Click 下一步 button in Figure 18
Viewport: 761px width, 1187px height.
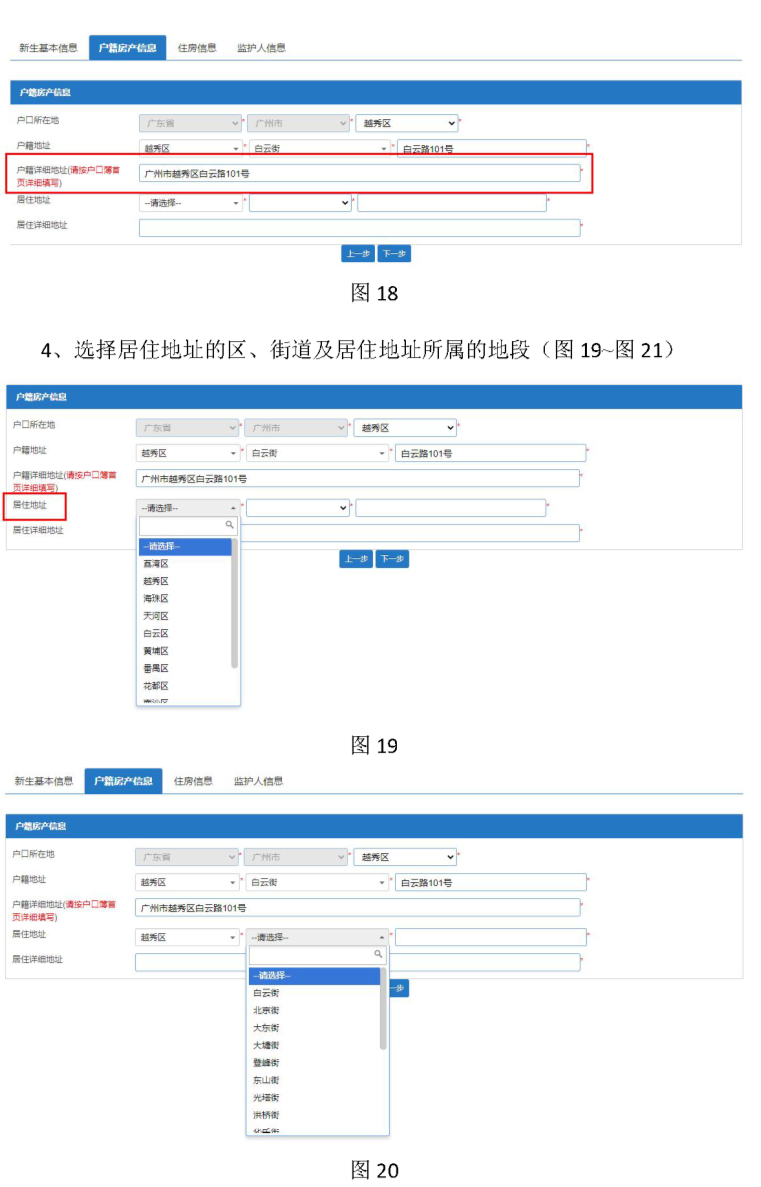pyautogui.click(x=394, y=254)
